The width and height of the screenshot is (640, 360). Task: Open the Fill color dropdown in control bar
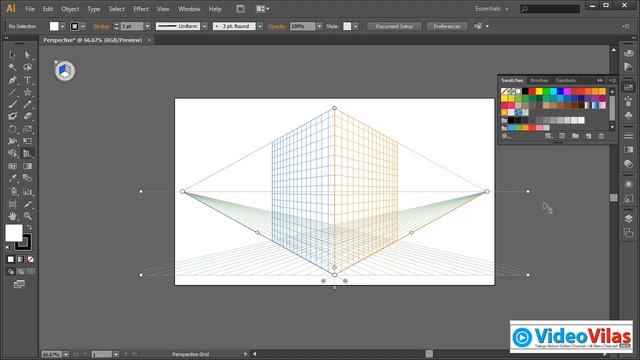pos(63,26)
